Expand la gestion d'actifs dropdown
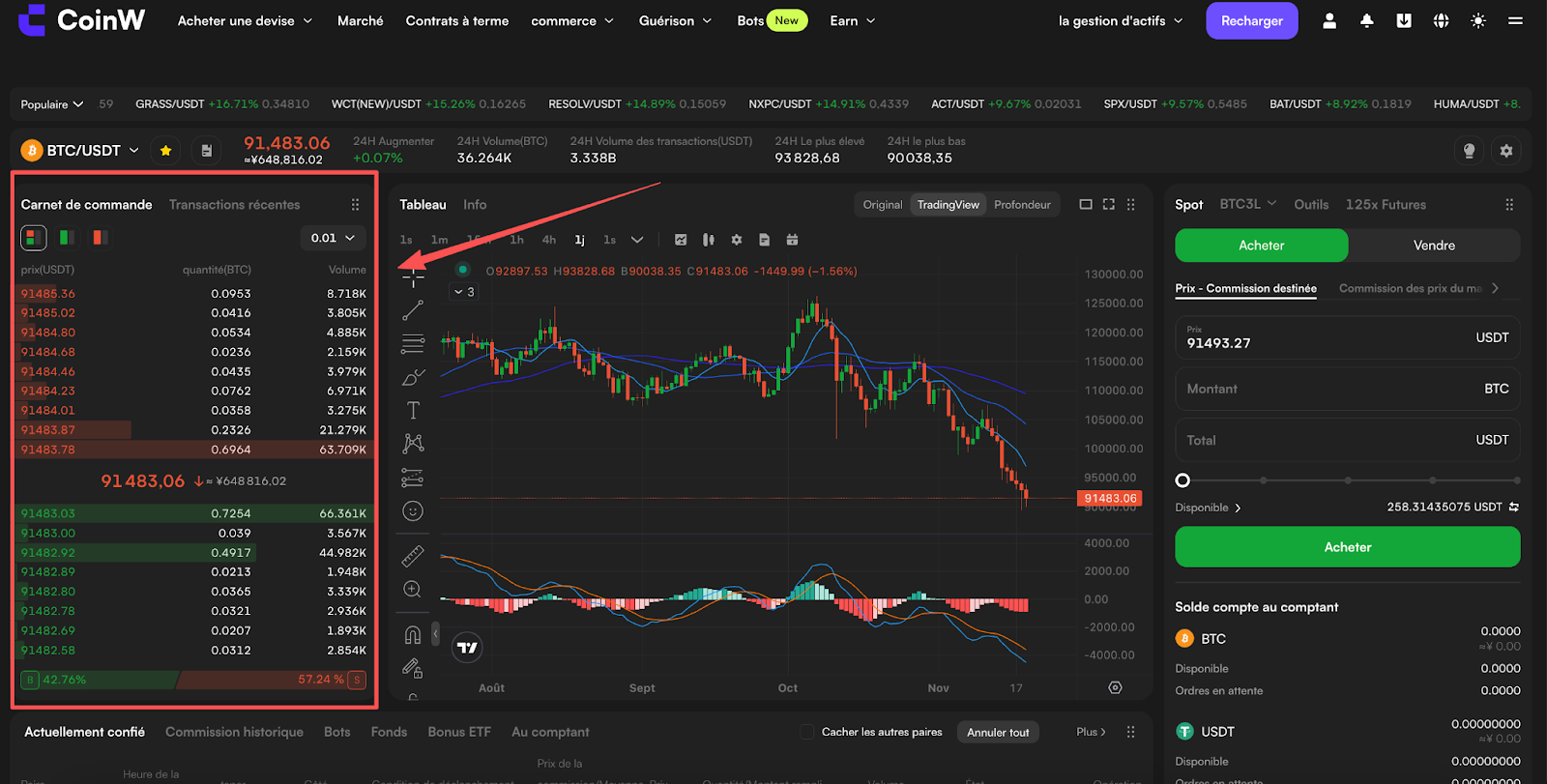Viewport: 1547px width, 784px height. pos(1121,20)
